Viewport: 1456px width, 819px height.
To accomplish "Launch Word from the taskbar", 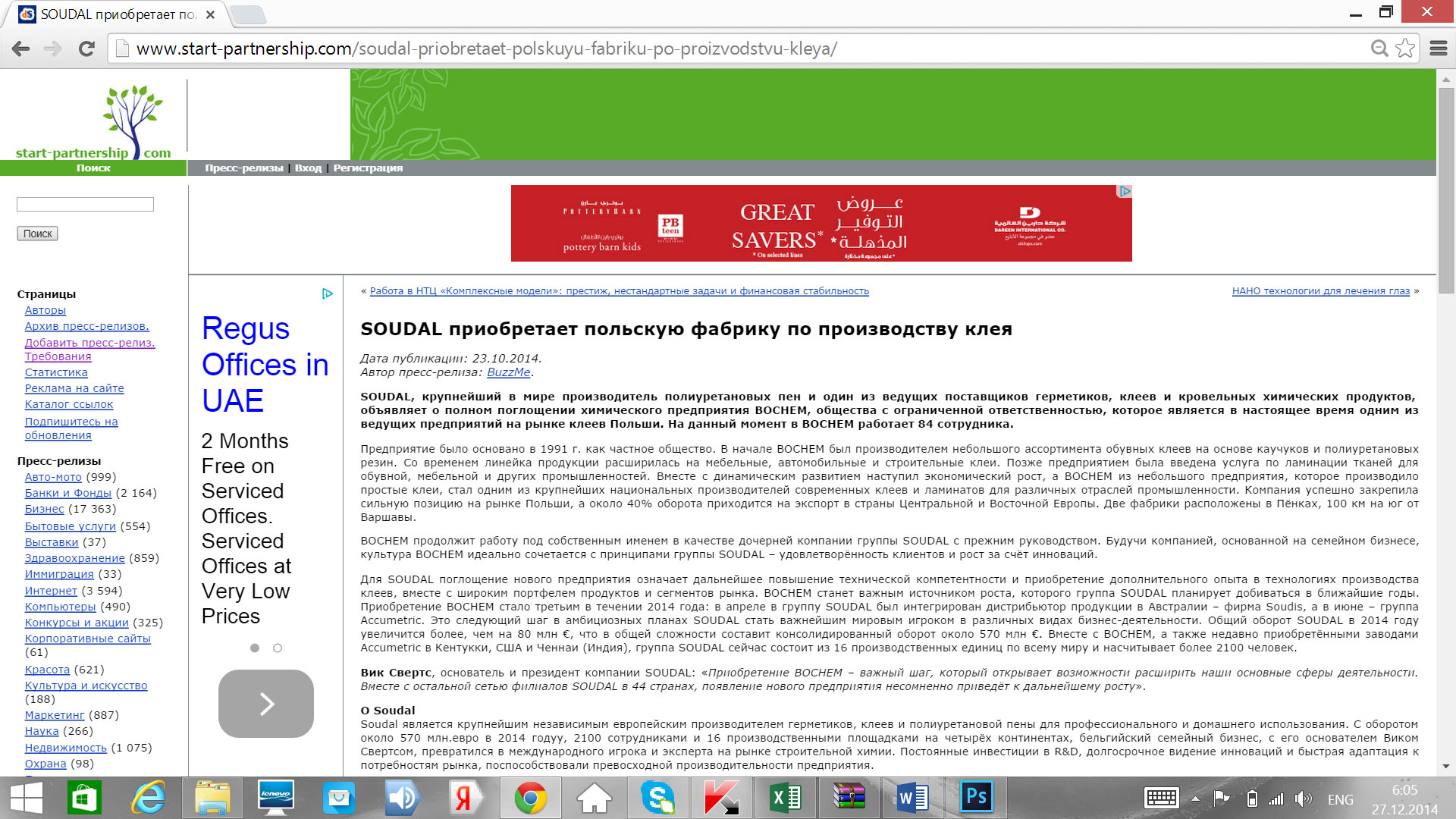I will (912, 798).
